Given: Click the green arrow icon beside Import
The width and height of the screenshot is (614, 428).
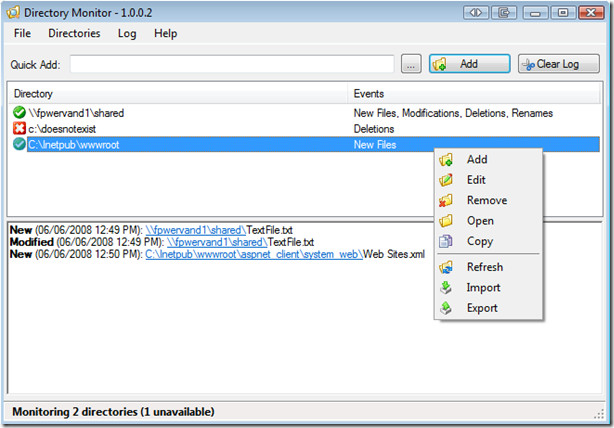Looking at the screenshot, I should (446, 287).
